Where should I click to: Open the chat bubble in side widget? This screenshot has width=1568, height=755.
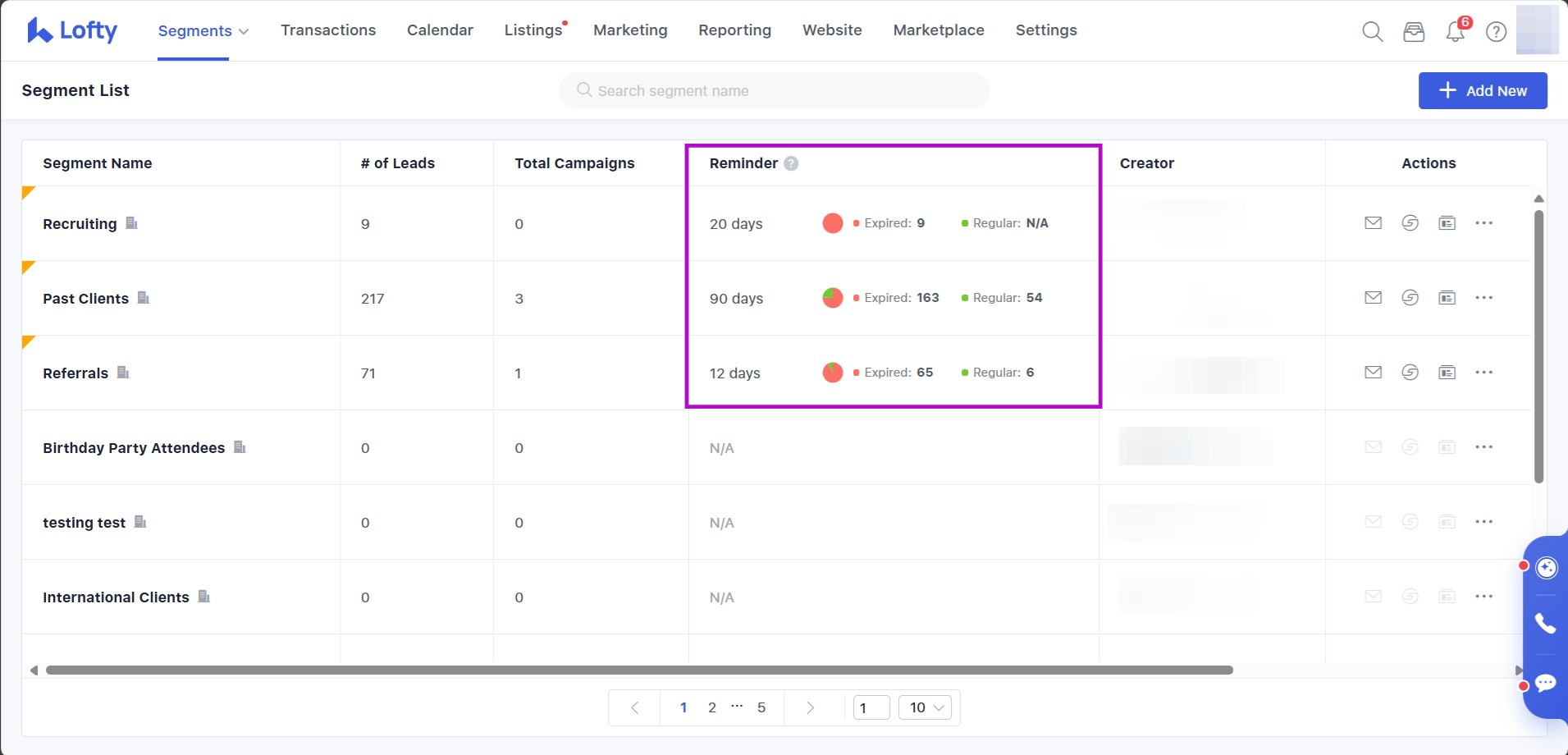[1545, 683]
